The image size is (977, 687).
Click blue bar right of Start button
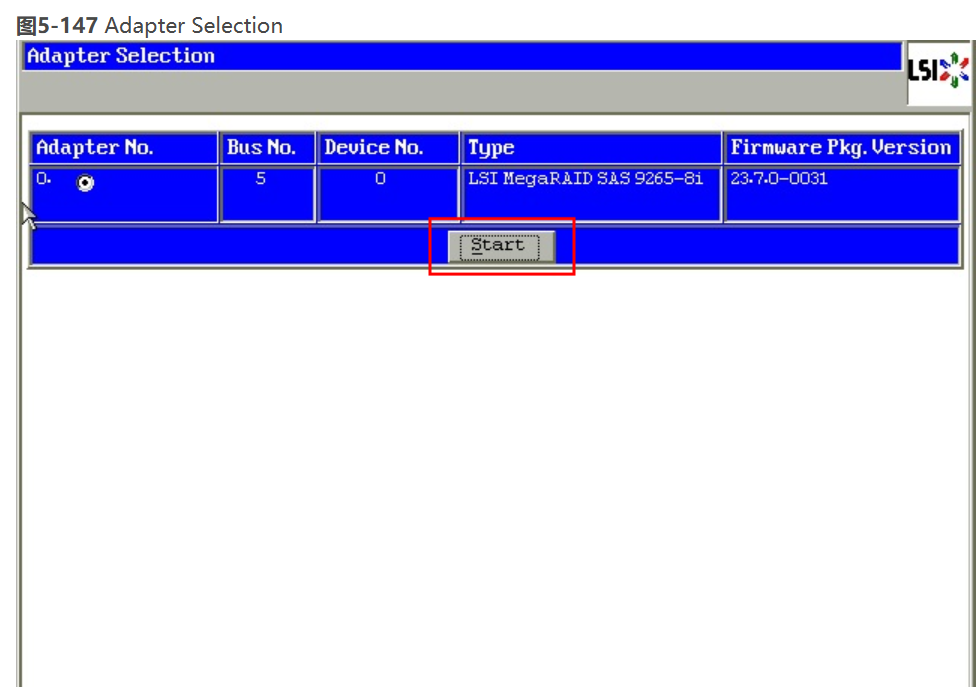tap(760, 246)
